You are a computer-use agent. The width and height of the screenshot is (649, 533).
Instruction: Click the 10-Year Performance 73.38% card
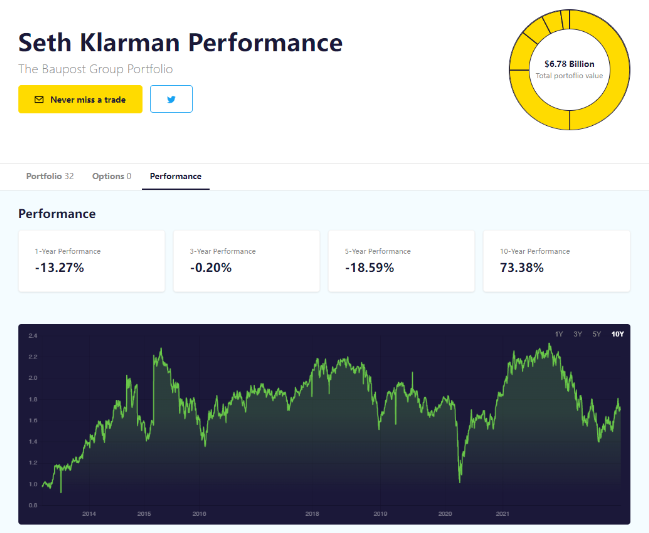[x=557, y=262]
